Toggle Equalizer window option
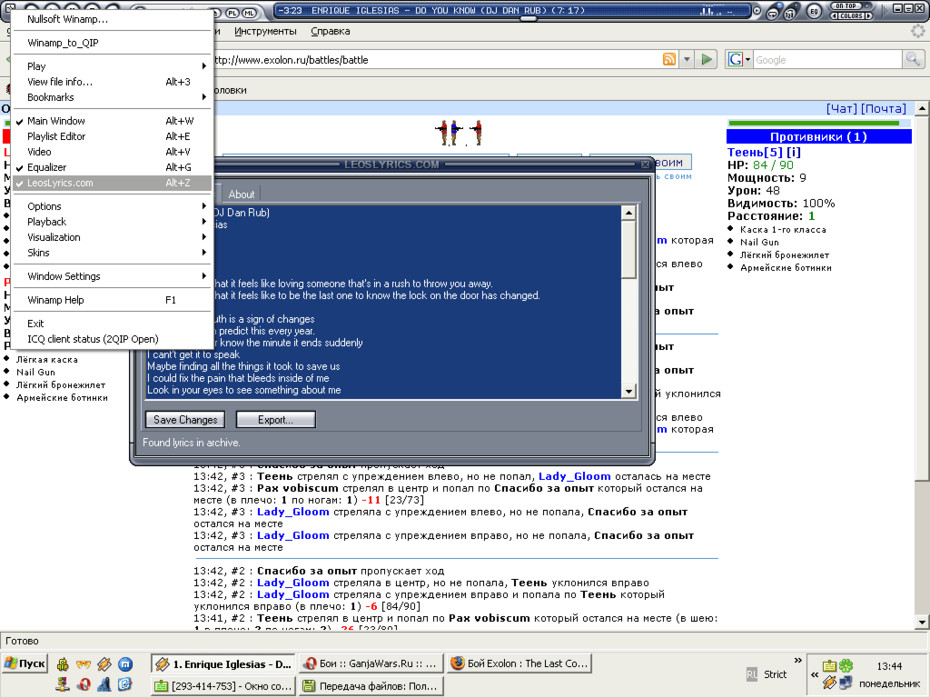Viewport: 930px width, 698px height. click(x=112, y=167)
